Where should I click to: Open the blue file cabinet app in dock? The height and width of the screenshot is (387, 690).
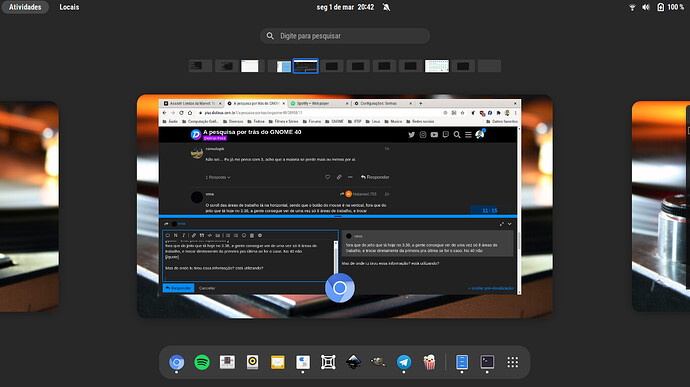[462, 362]
